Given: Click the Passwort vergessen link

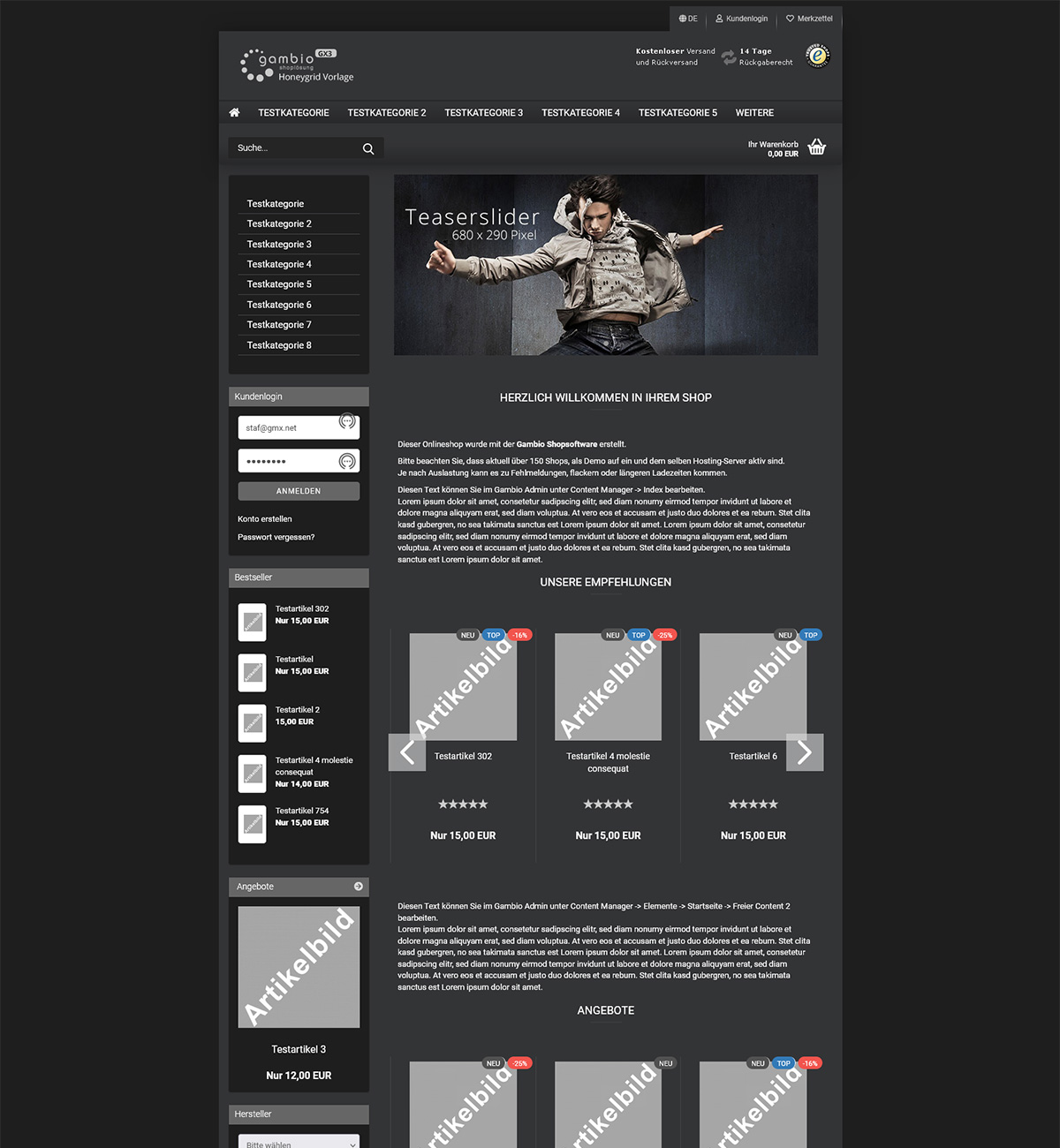Looking at the screenshot, I should click(x=276, y=537).
